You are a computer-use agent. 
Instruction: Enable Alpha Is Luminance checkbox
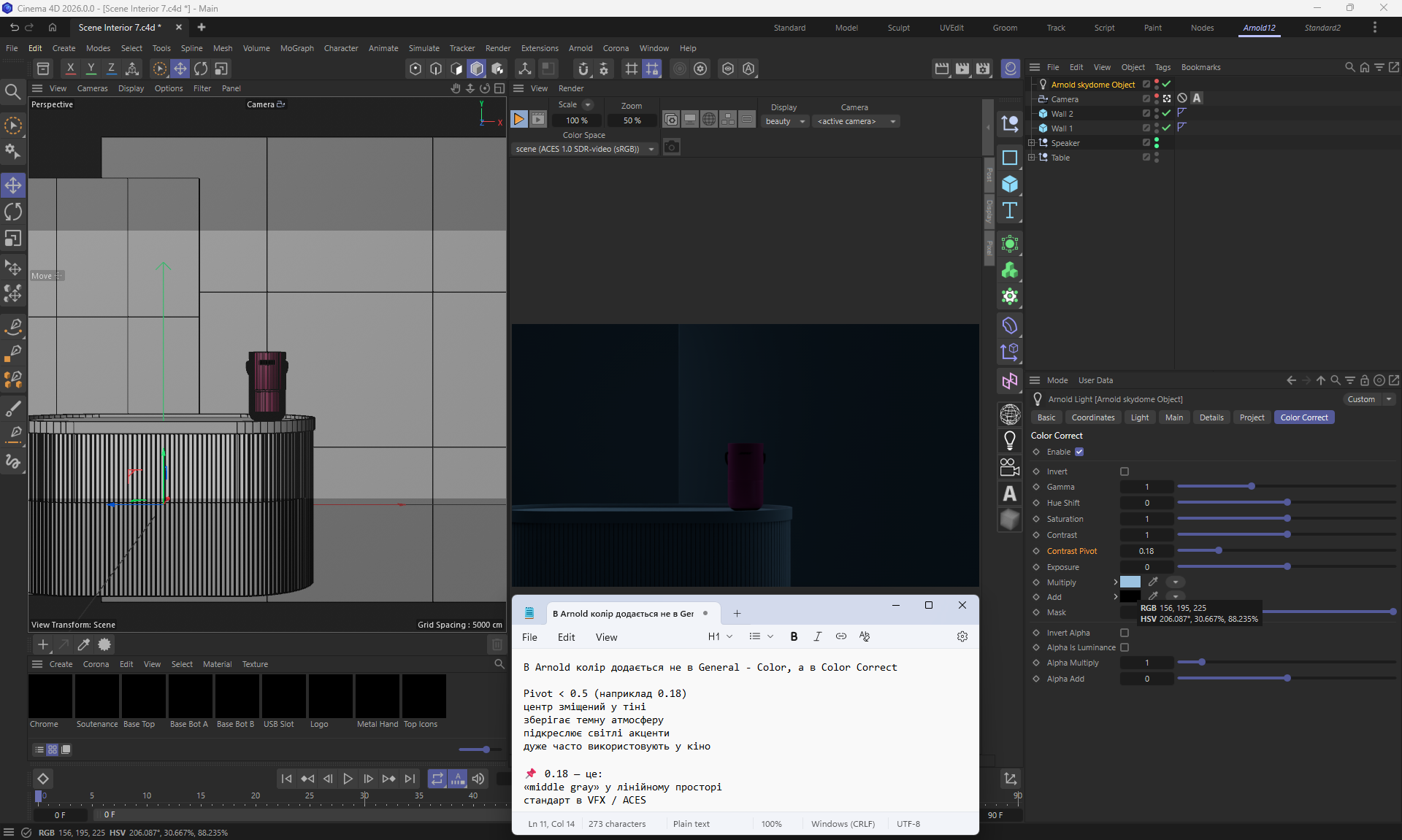pyautogui.click(x=1125, y=647)
